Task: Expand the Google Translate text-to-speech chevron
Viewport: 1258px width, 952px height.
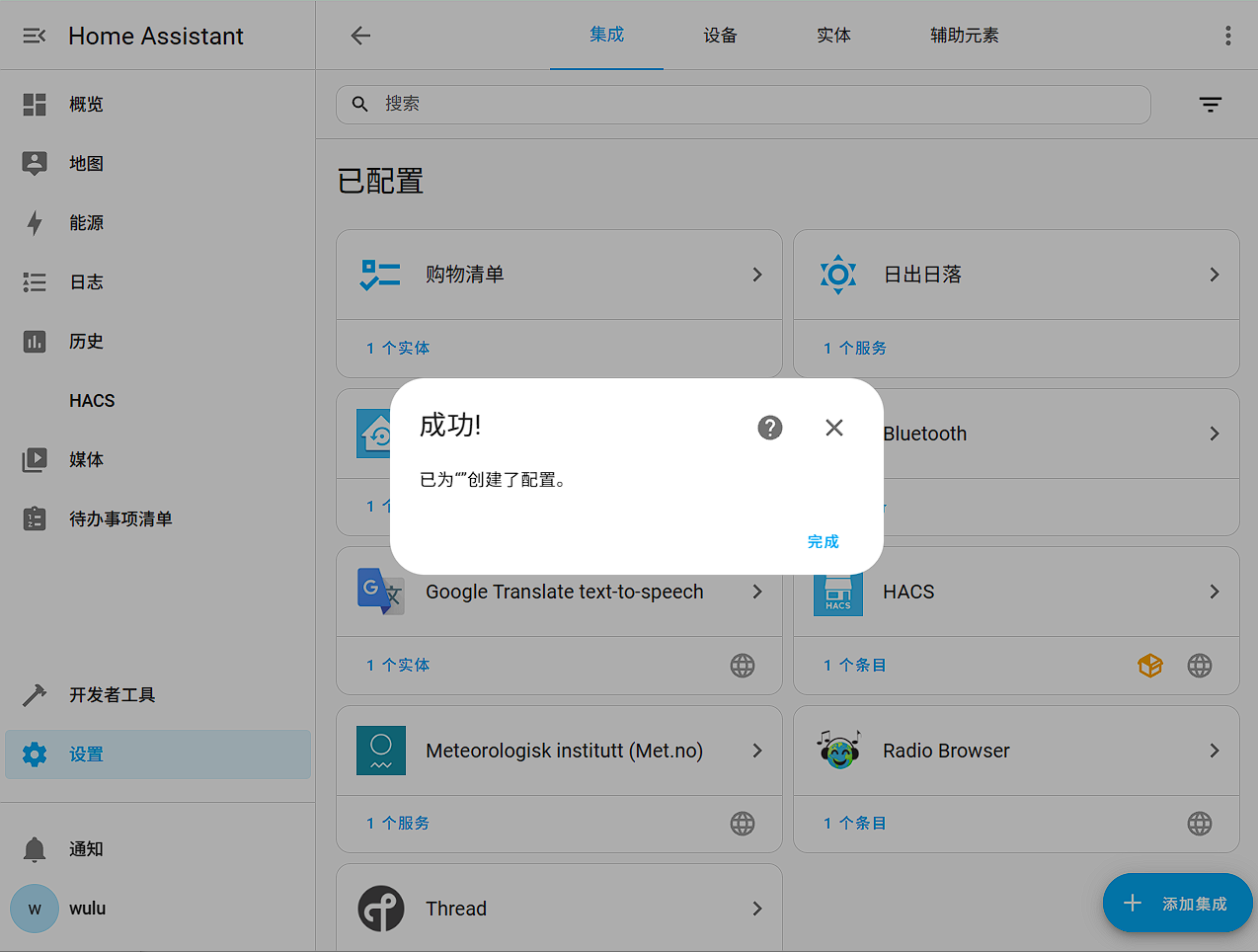Action: tap(757, 592)
